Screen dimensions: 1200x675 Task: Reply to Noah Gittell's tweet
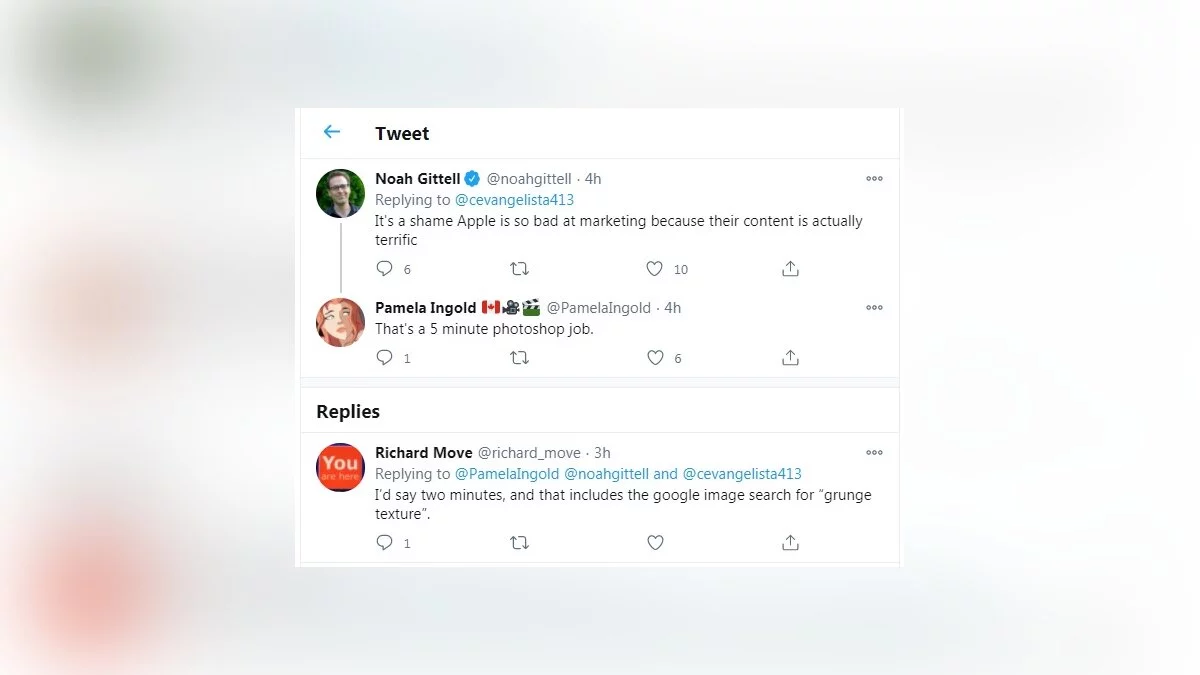click(x=385, y=269)
